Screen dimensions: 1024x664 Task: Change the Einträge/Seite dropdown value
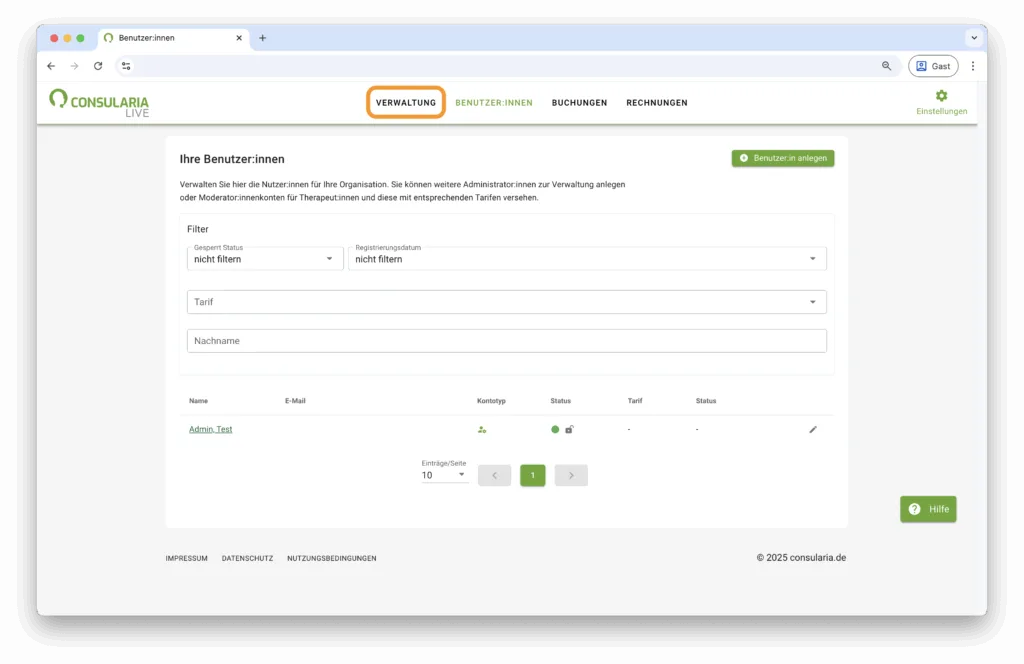click(x=444, y=475)
